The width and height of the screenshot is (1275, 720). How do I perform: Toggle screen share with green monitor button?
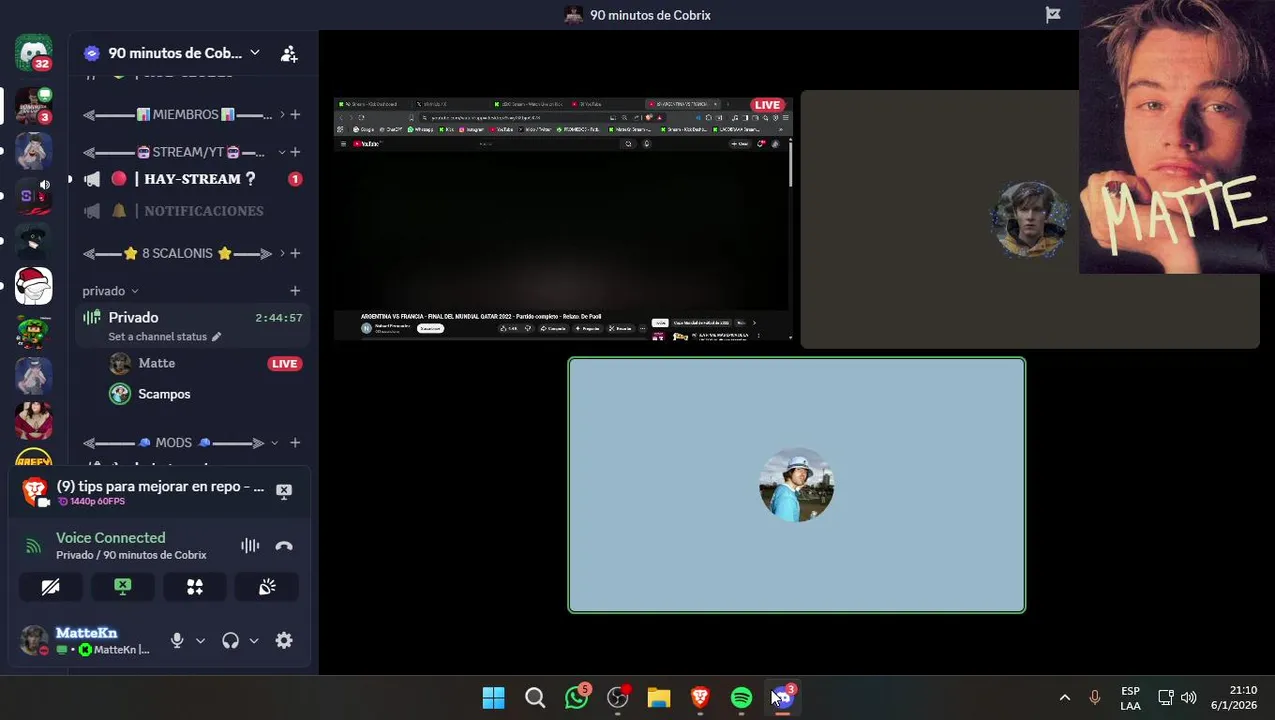(x=122, y=587)
